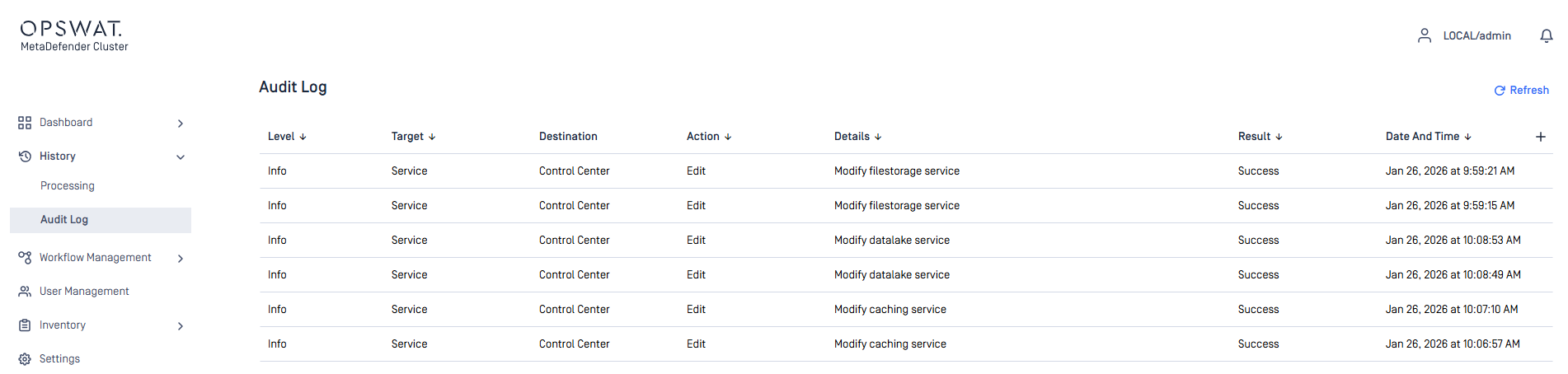This screenshot has height=374, width=1568.
Task: Click the OPSWAT MetaDefender Cluster logo
Action: coord(73,36)
